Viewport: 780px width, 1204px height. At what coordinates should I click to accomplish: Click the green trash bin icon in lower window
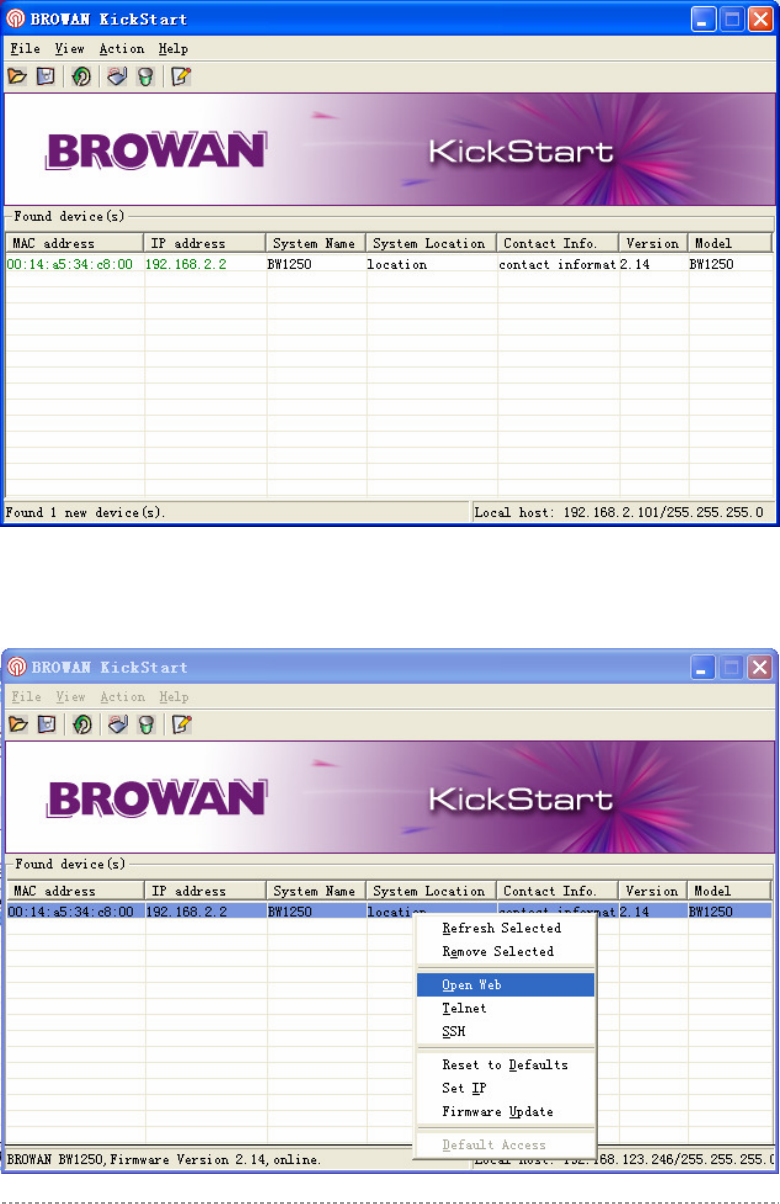coord(145,724)
